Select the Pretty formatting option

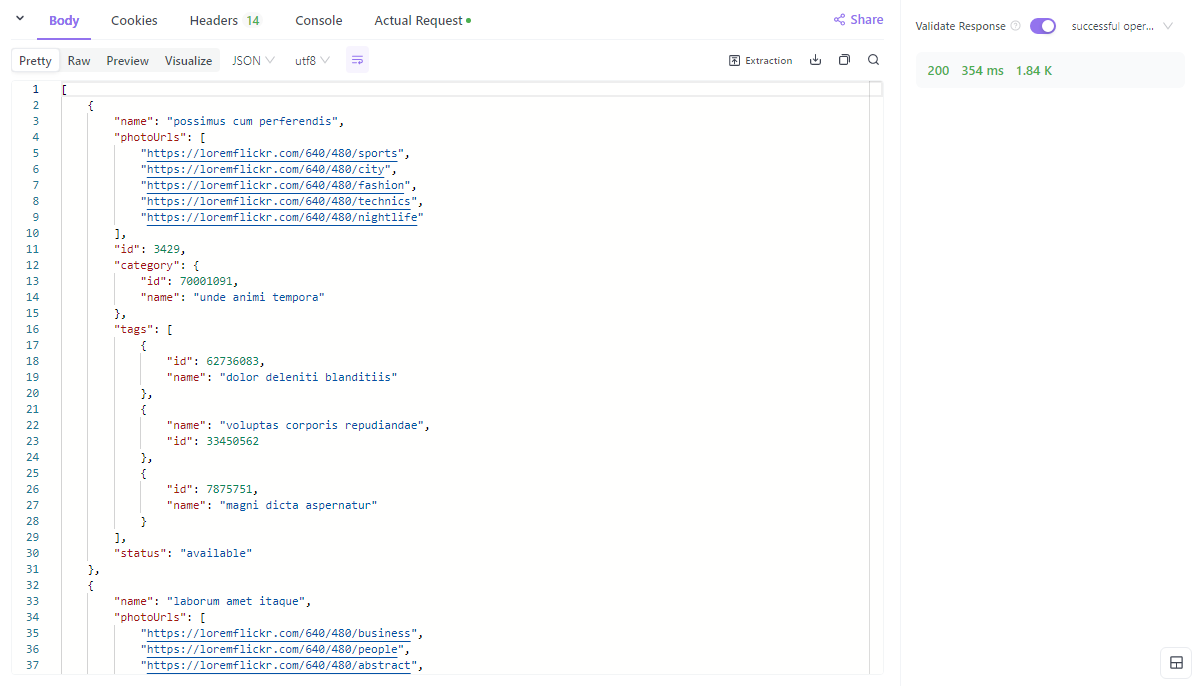click(x=34, y=60)
